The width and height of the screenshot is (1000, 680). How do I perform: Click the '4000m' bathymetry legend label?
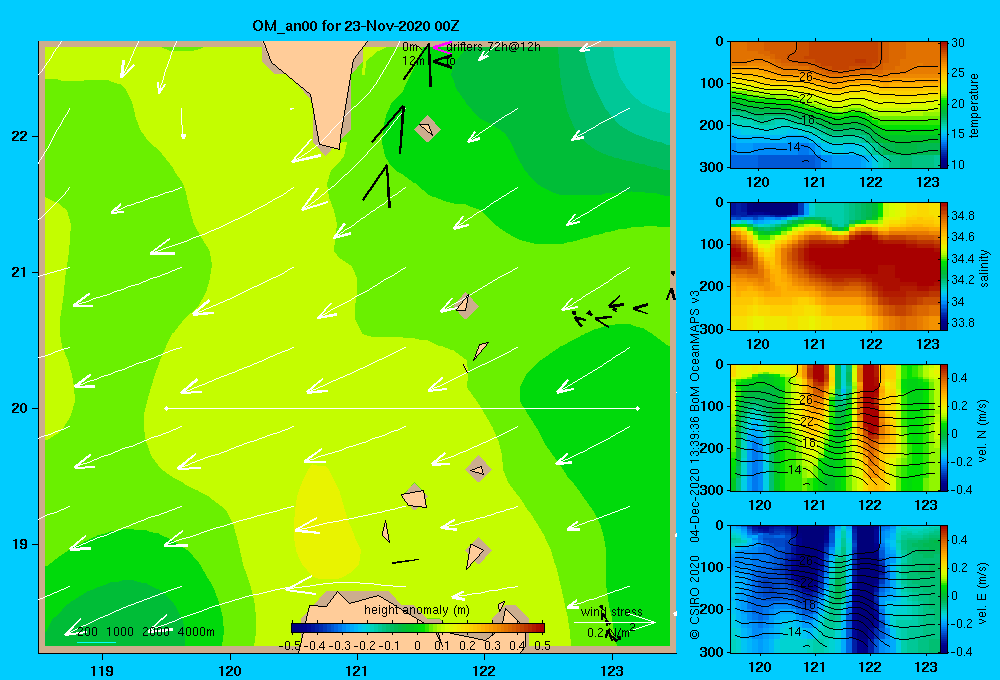click(x=196, y=632)
